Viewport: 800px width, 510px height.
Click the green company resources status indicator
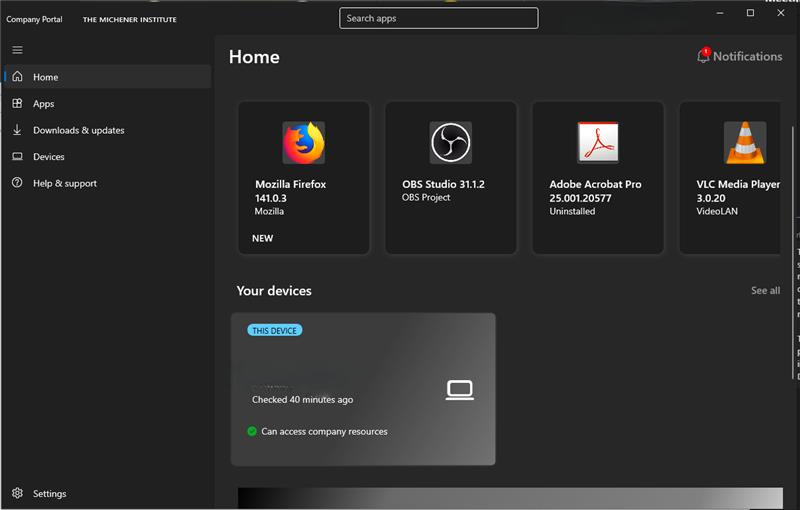pos(252,431)
